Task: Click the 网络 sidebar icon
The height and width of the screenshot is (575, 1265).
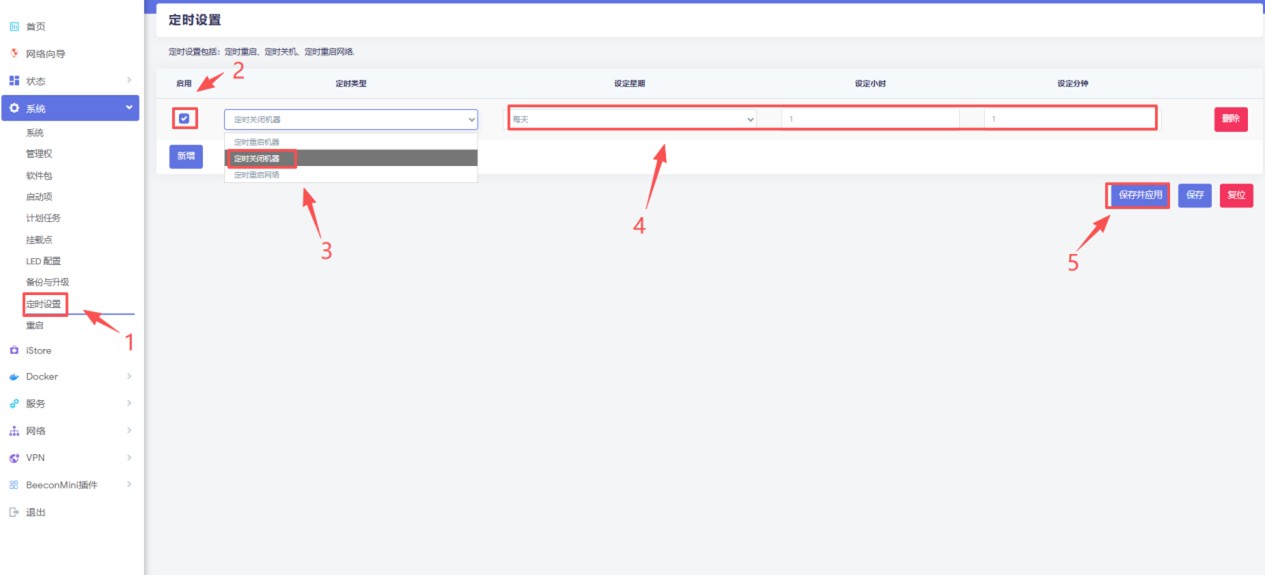Action: click(x=14, y=431)
